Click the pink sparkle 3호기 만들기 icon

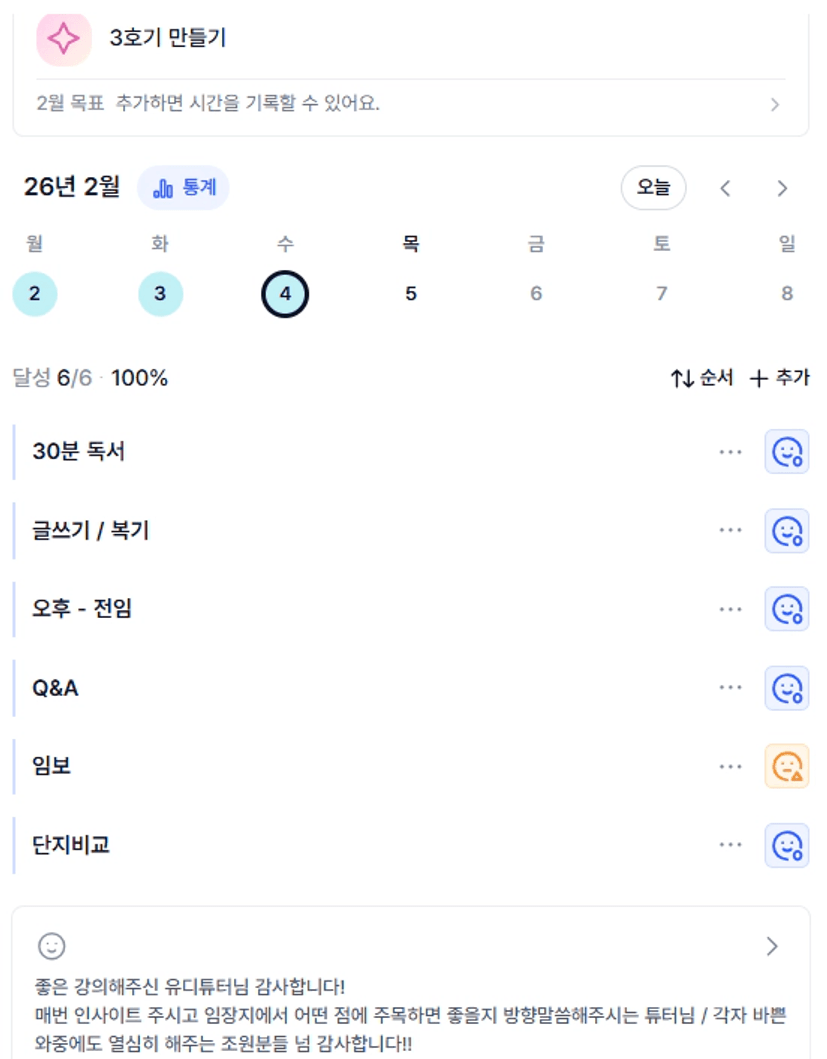pyautogui.click(x=63, y=39)
